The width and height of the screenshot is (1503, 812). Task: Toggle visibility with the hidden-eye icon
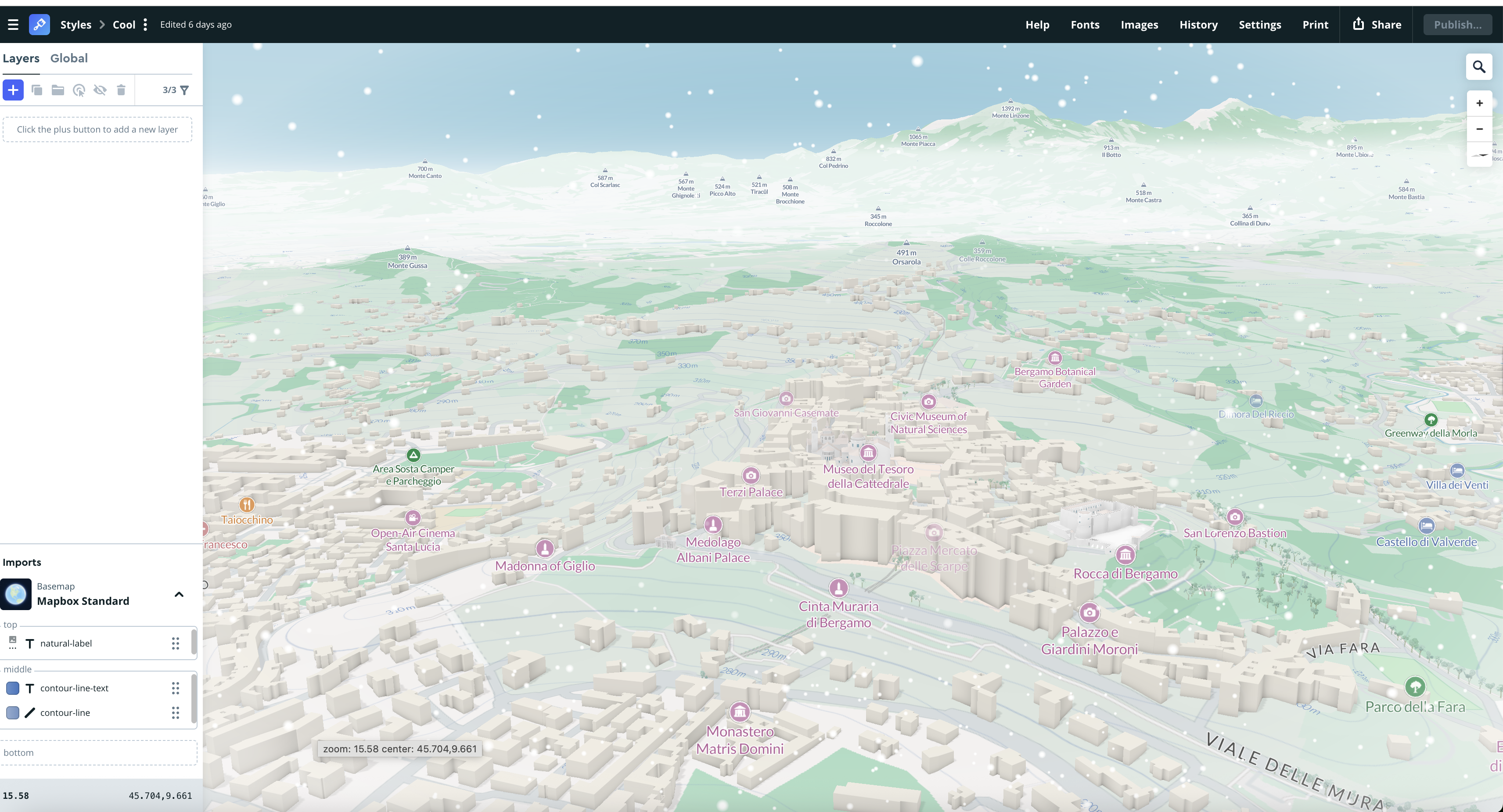coord(100,90)
